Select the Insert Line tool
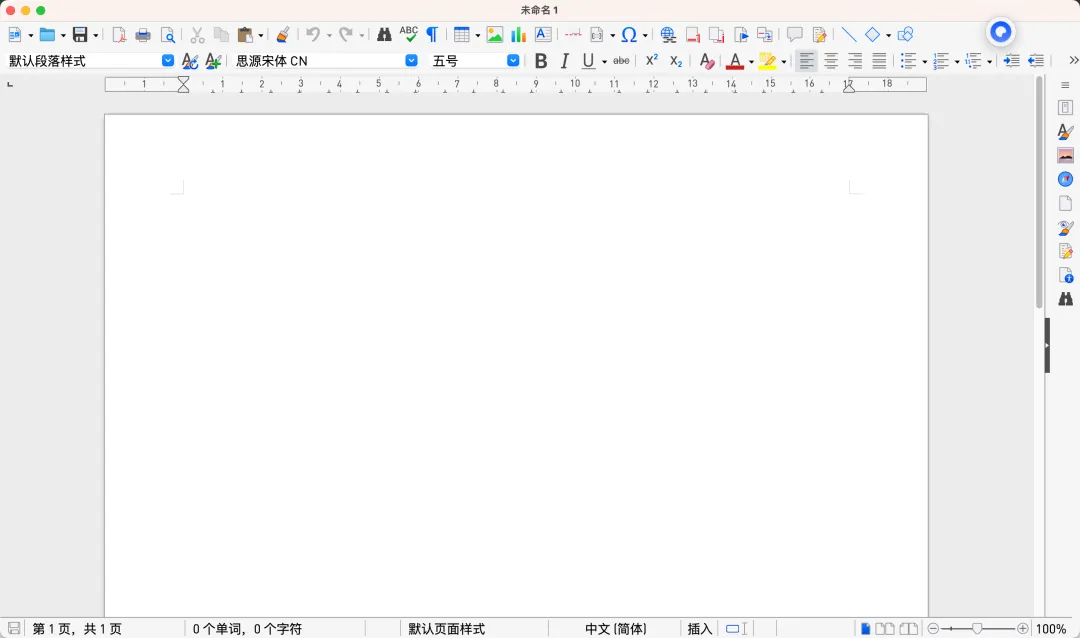The image size is (1080, 638). click(849, 34)
